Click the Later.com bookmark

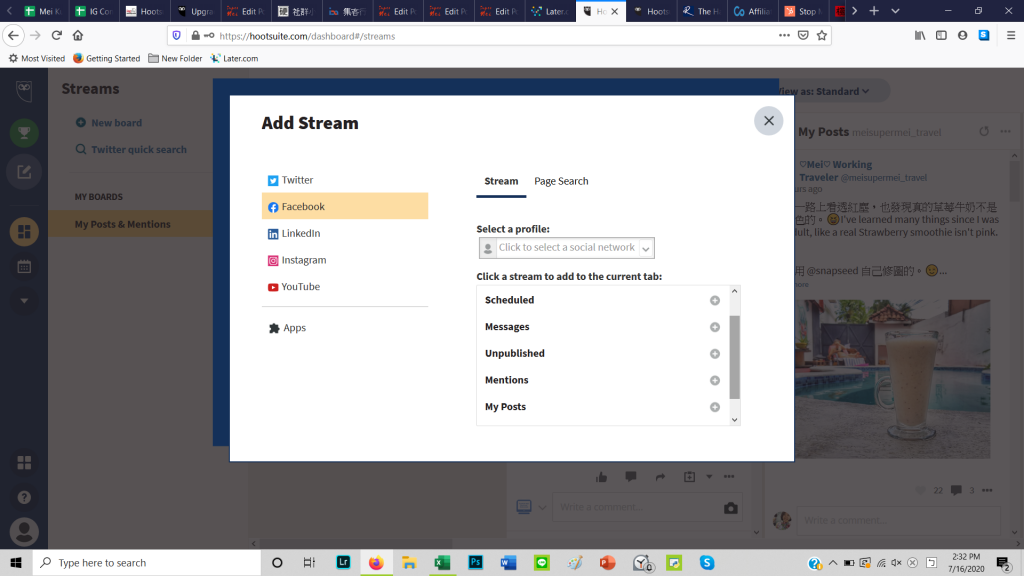coord(233,58)
